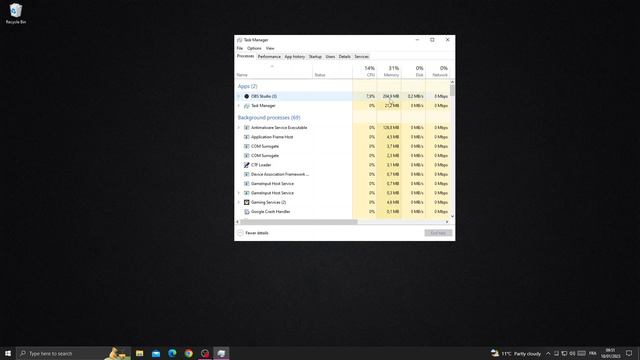Select the CTF Loader pen icon
The height and width of the screenshot is (360, 640).
tap(247, 165)
